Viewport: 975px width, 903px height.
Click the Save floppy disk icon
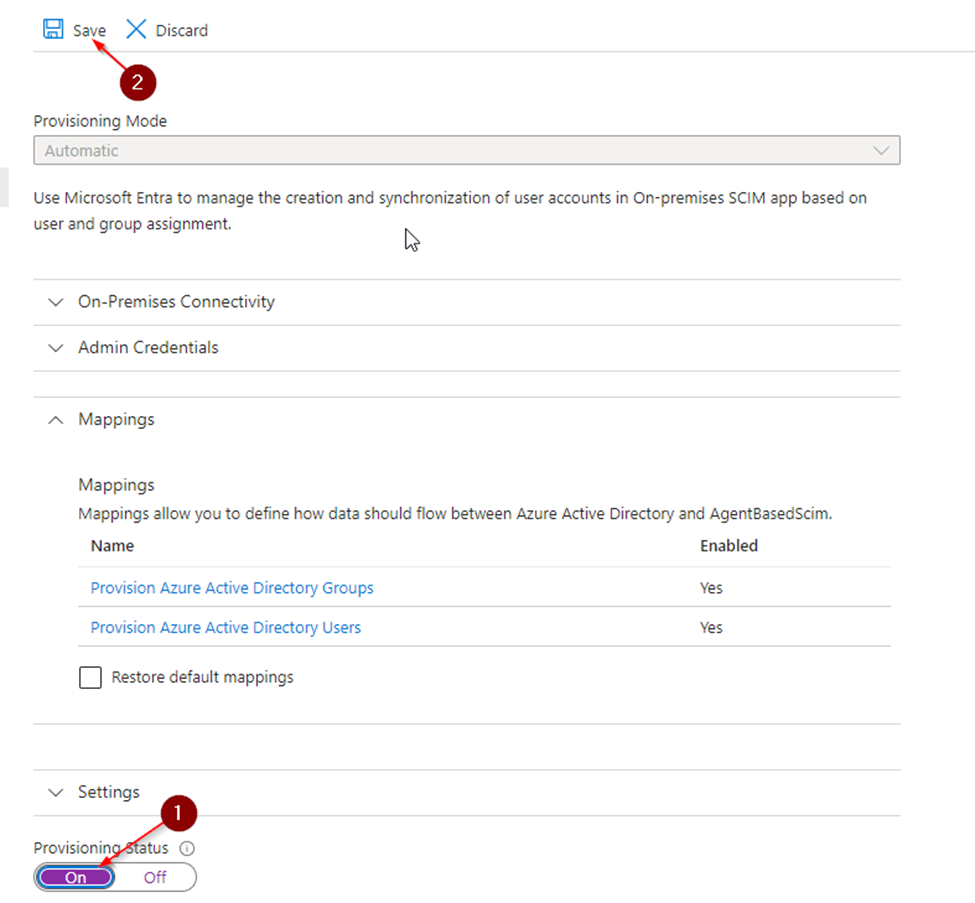53,29
